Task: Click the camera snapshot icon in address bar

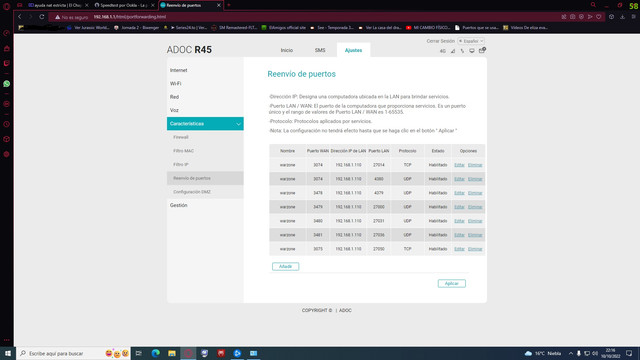Action: 573,17
